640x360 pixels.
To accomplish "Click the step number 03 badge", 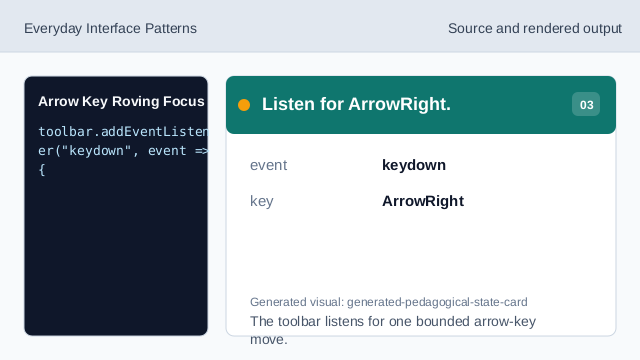I will [586, 104].
